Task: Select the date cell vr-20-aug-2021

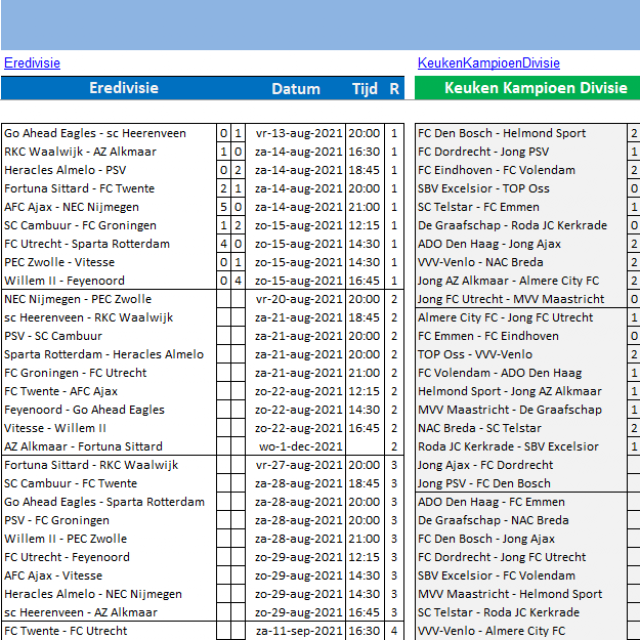Action: click(299, 299)
